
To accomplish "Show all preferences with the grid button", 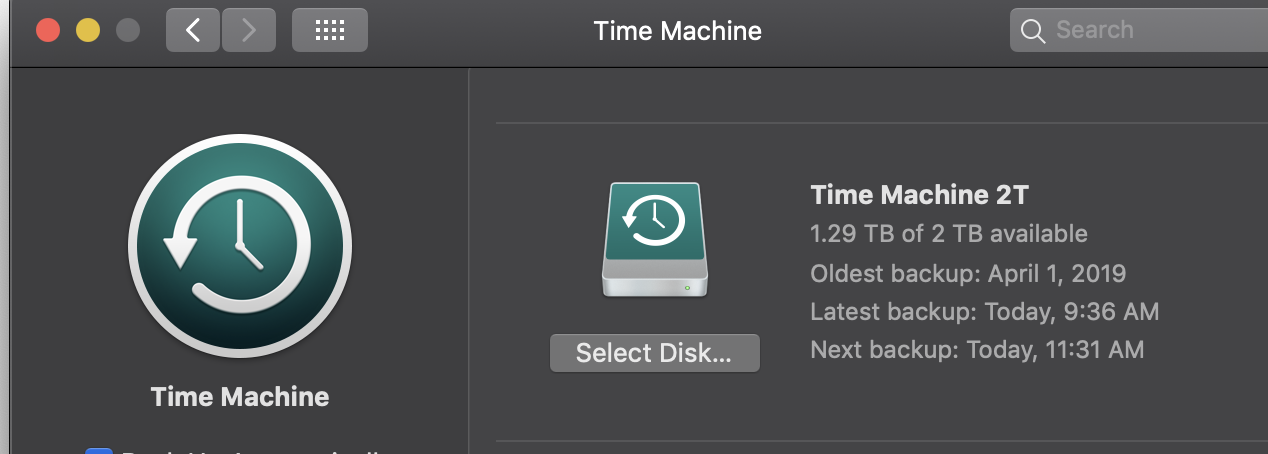I will point(329,30).
